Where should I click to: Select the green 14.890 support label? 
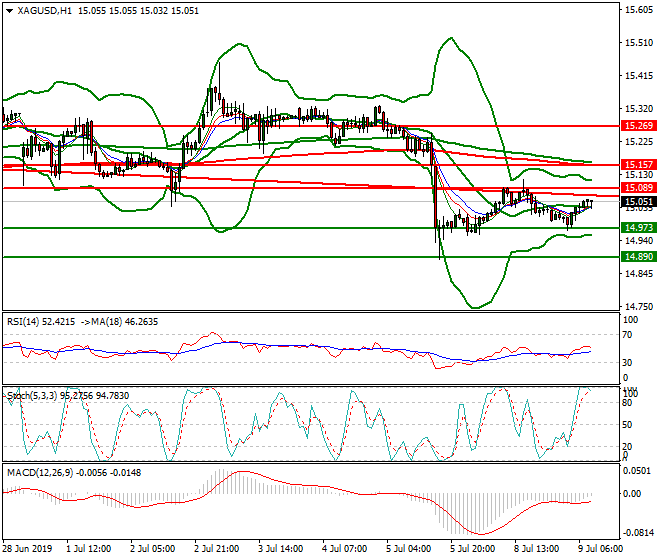coord(638,256)
